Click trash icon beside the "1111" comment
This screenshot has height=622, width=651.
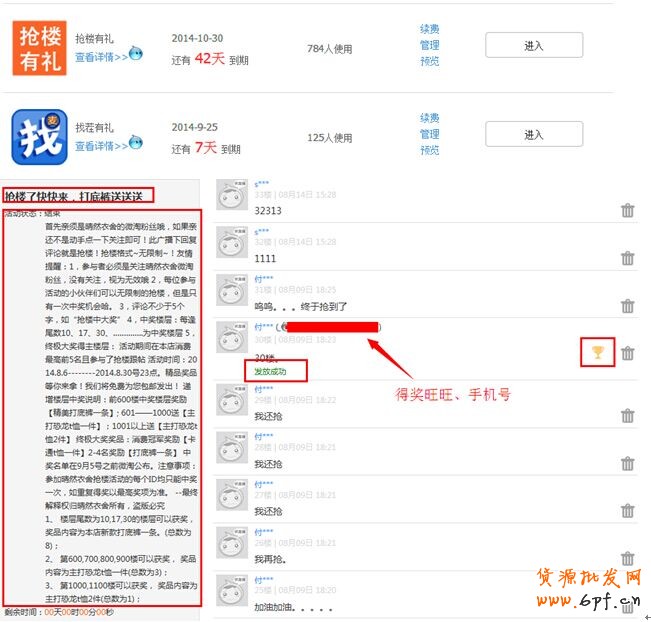click(x=627, y=258)
